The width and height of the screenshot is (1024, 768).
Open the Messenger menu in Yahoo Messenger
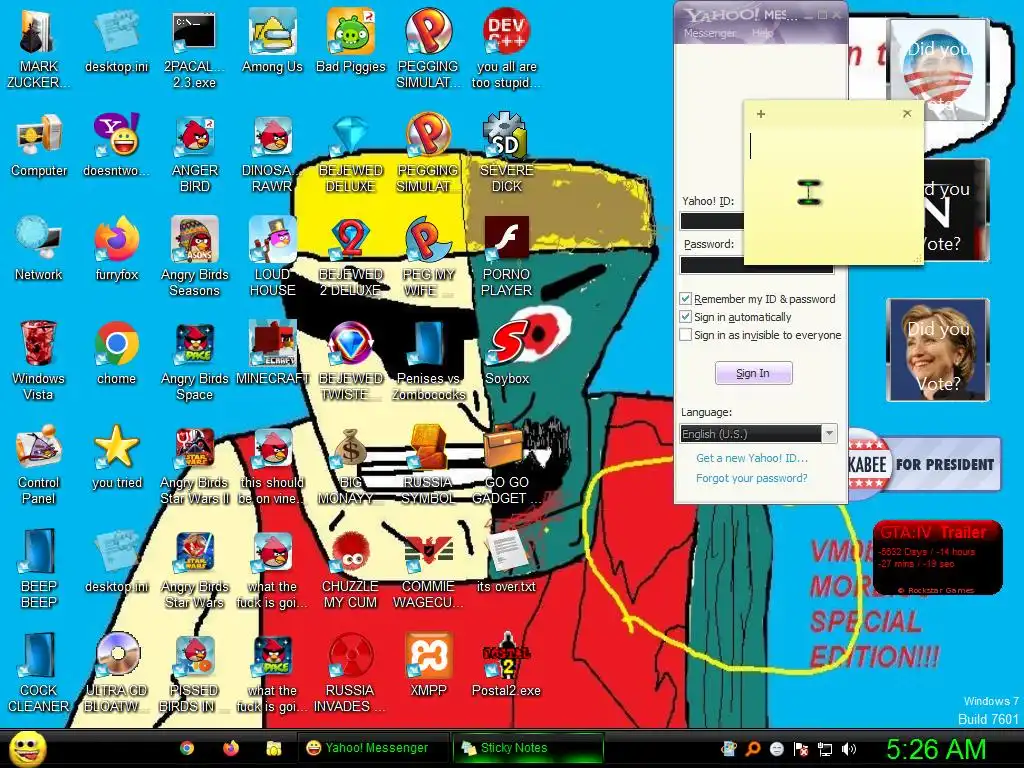(709, 33)
